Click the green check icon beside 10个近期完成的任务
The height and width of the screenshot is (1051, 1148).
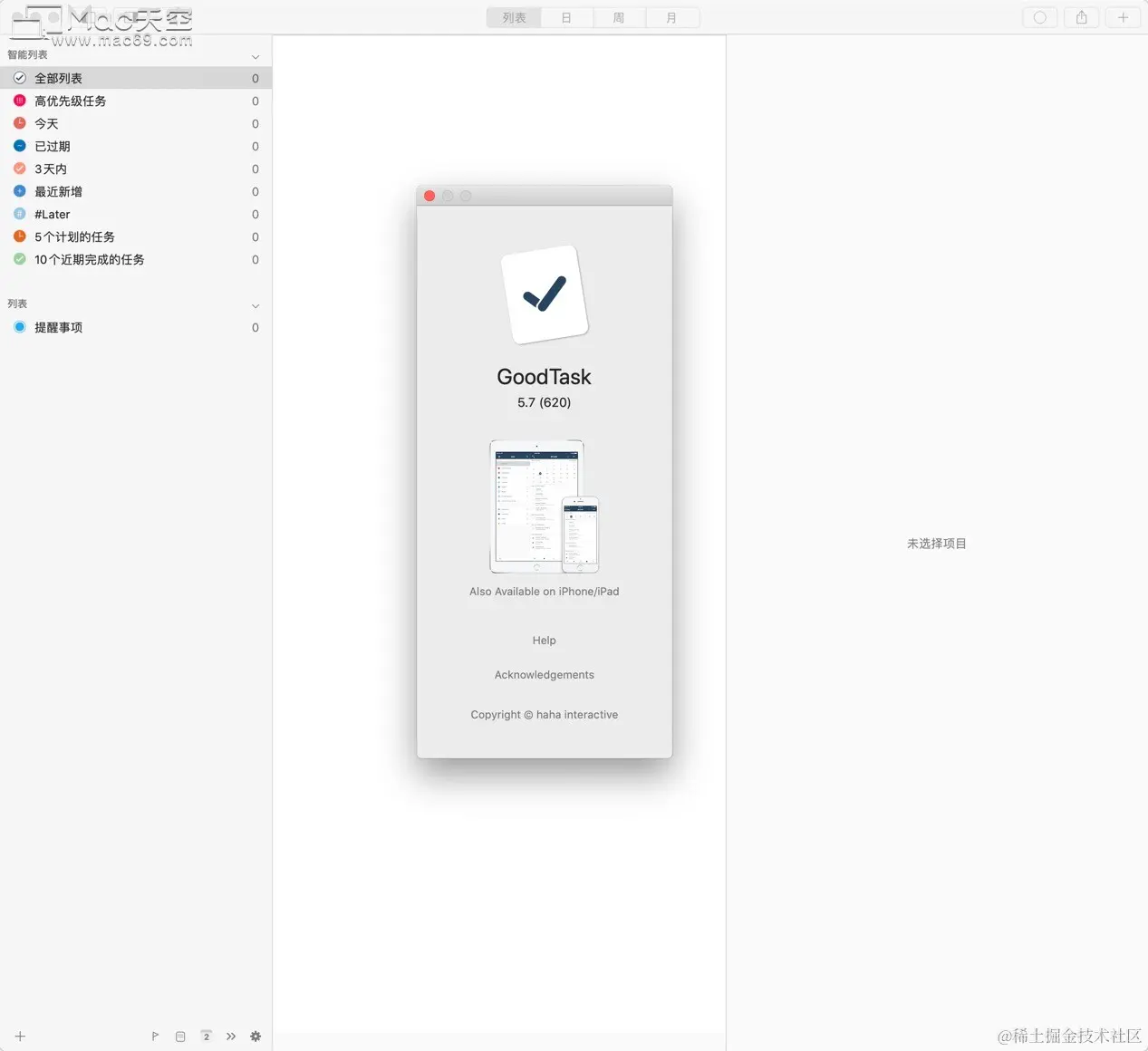coord(19,259)
